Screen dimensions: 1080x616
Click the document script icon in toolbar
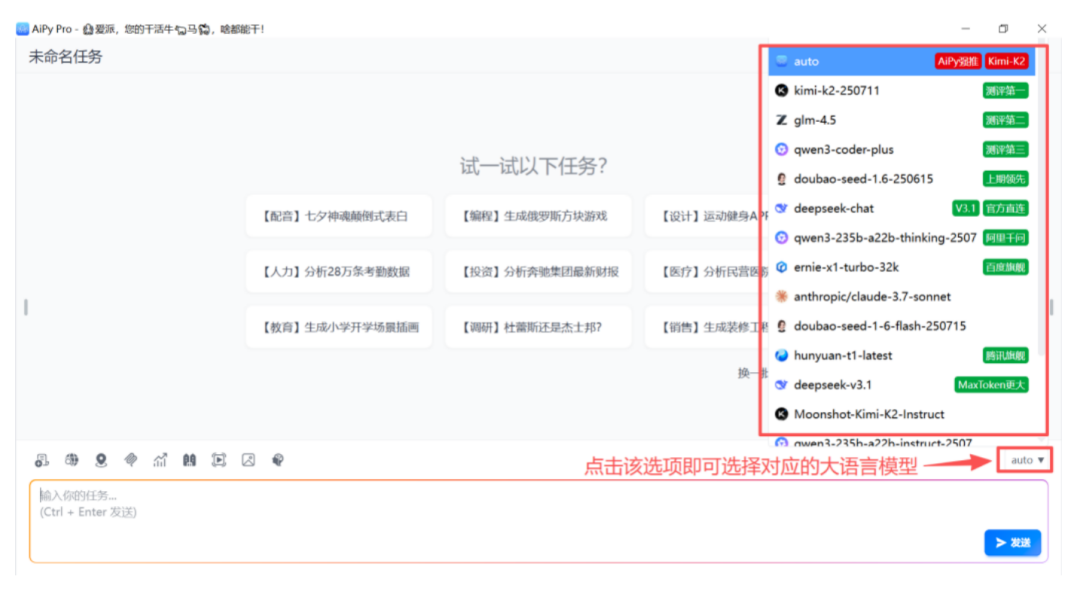pos(42,460)
